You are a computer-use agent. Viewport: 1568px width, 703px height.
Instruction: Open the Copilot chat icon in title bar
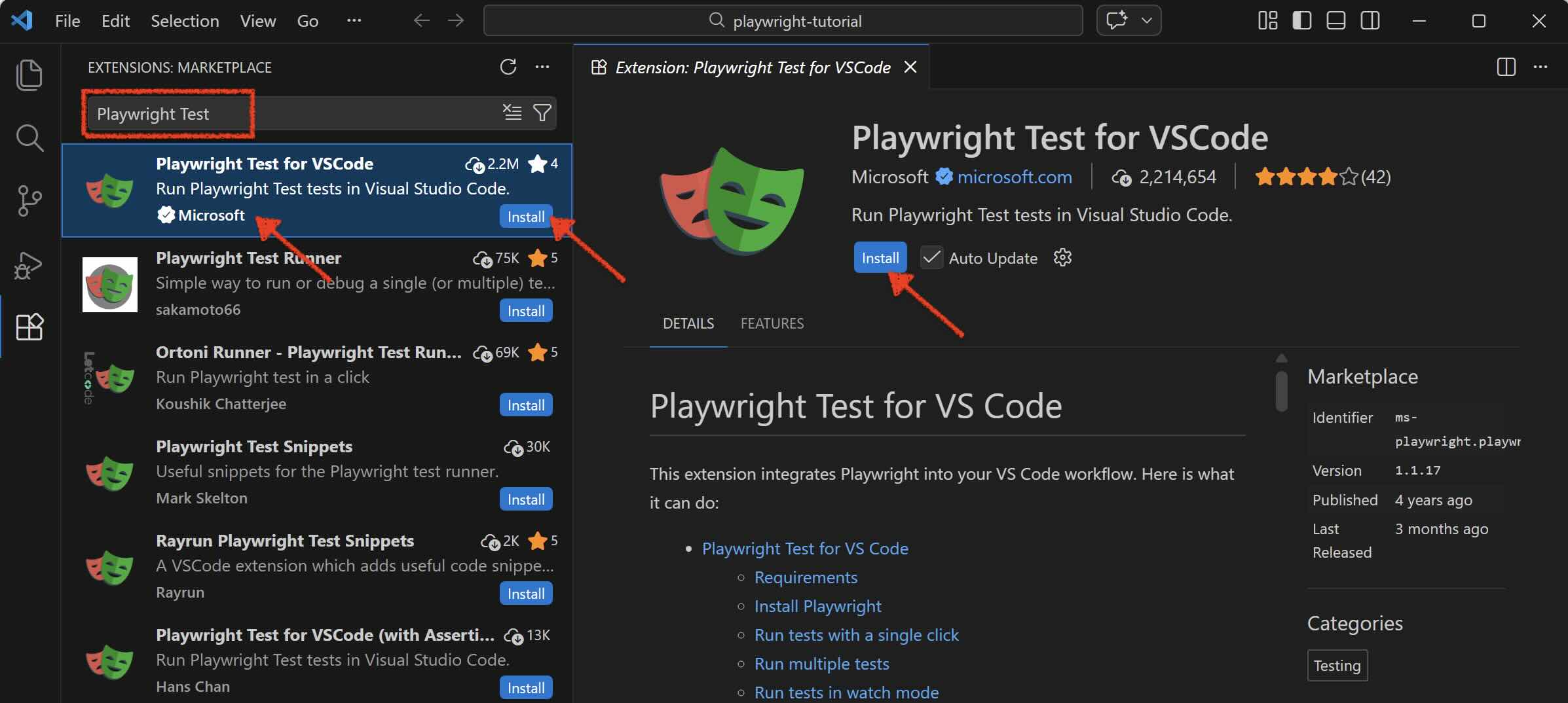tap(1117, 20)
